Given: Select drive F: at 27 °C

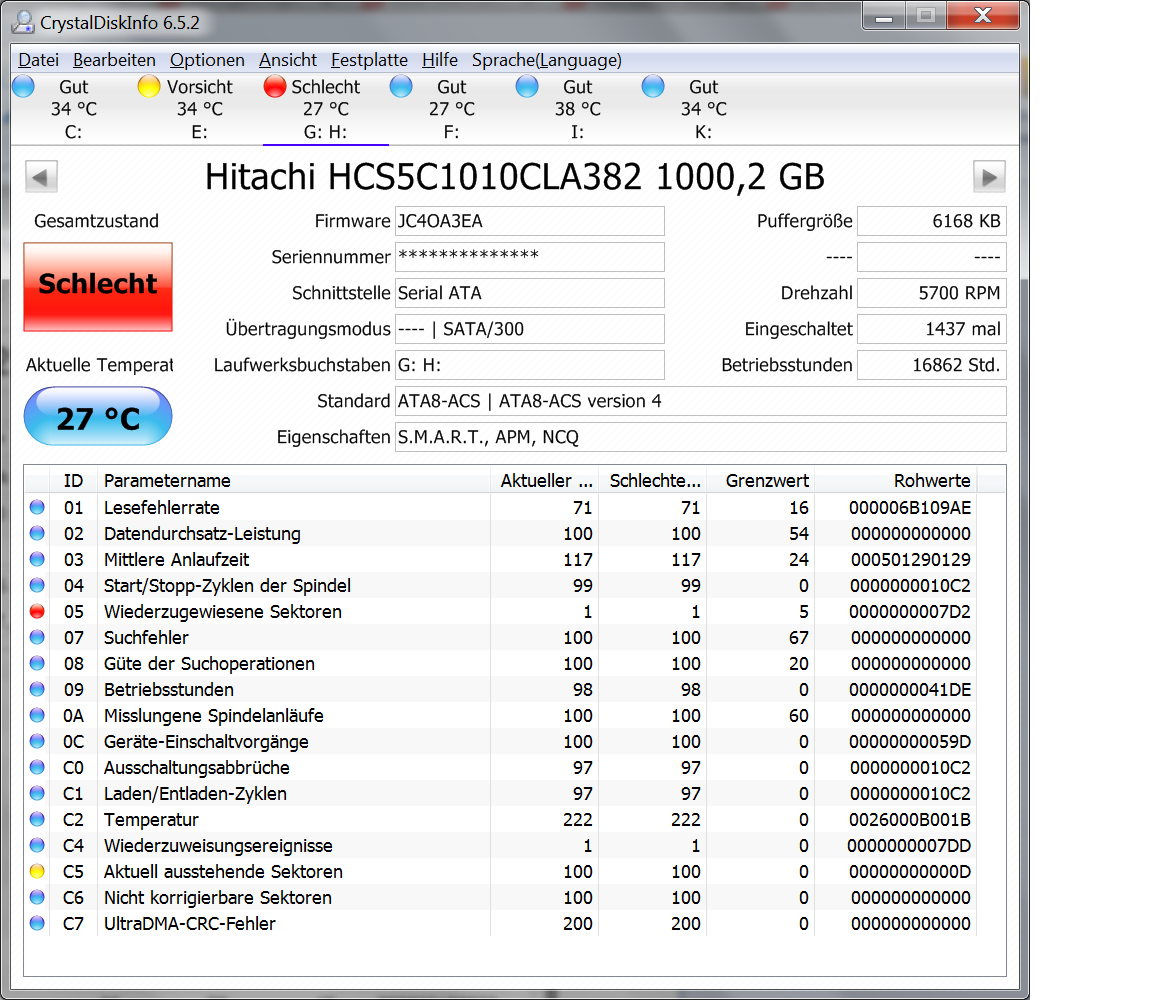Looking at the screenshot, I should click(x=452, y=109).
